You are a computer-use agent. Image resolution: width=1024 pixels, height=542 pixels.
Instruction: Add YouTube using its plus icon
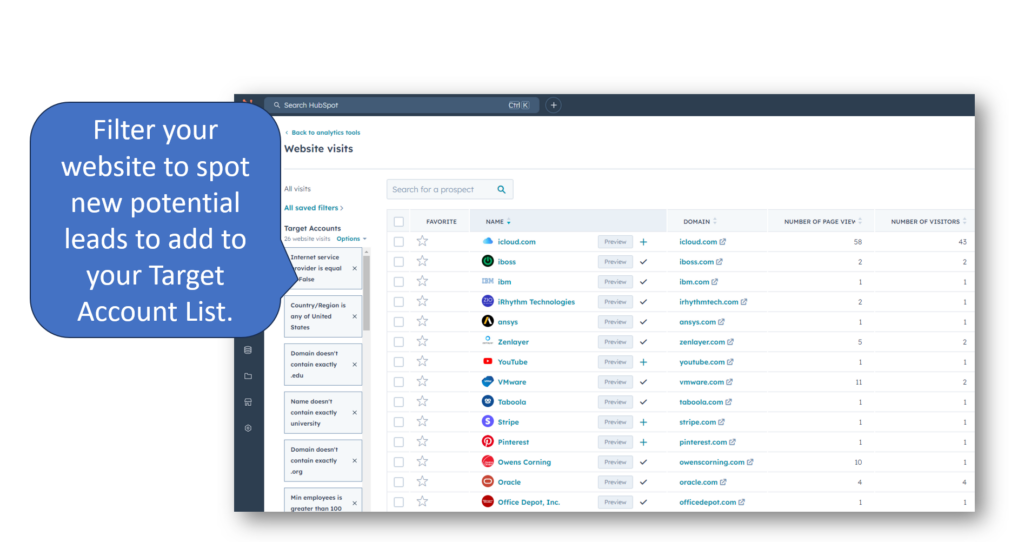pyautogui.click(x=643, y=362)
